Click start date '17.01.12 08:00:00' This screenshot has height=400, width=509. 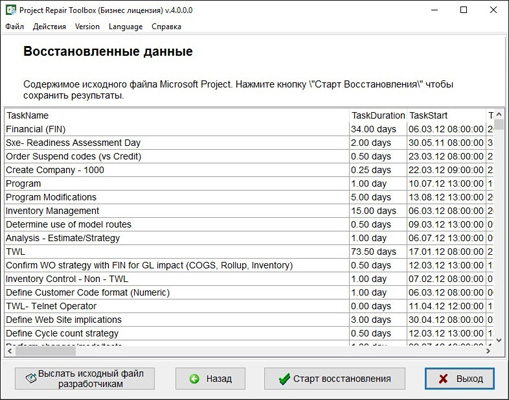pyautogui.click(x=447, y=252)
